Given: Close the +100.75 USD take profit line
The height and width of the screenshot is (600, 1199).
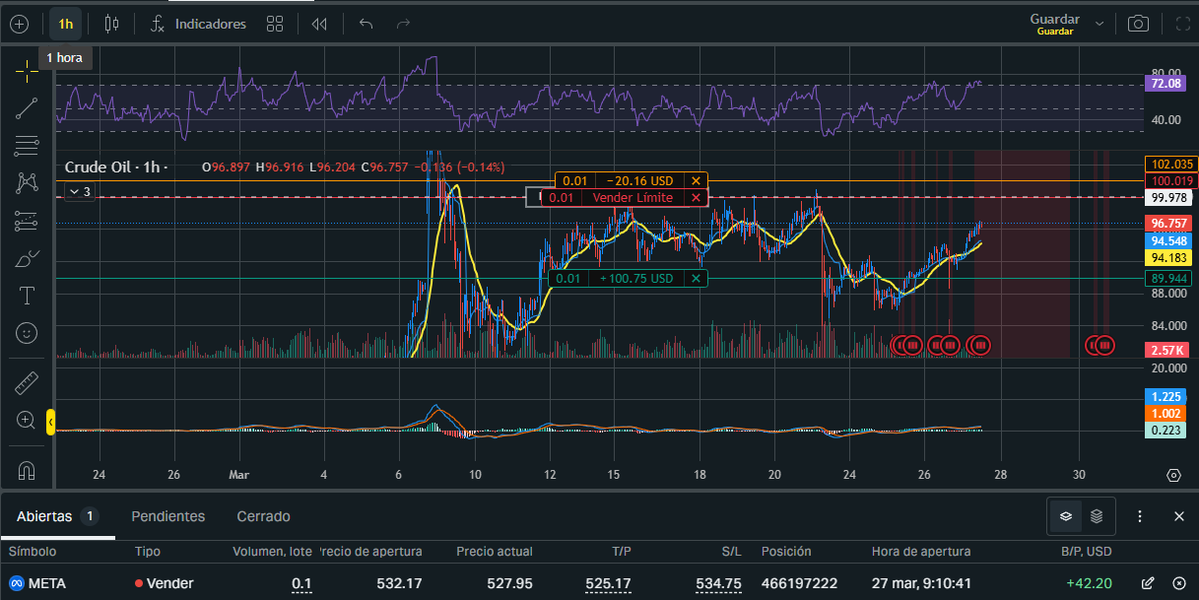Looking at the screenshot, I should pyautogui.click(x=696, y=278).
